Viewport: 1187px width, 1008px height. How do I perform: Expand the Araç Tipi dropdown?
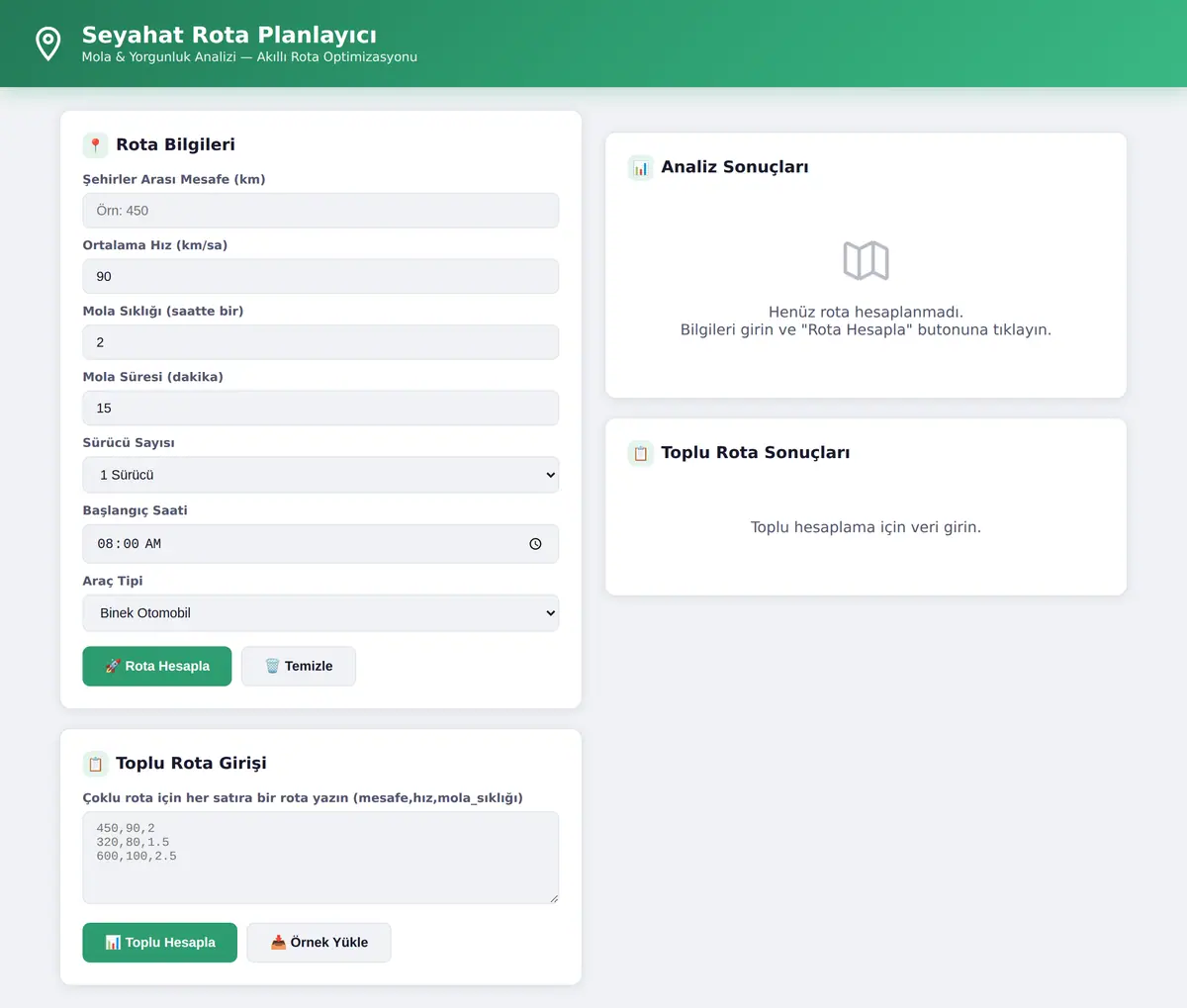[x=320, y=613]
